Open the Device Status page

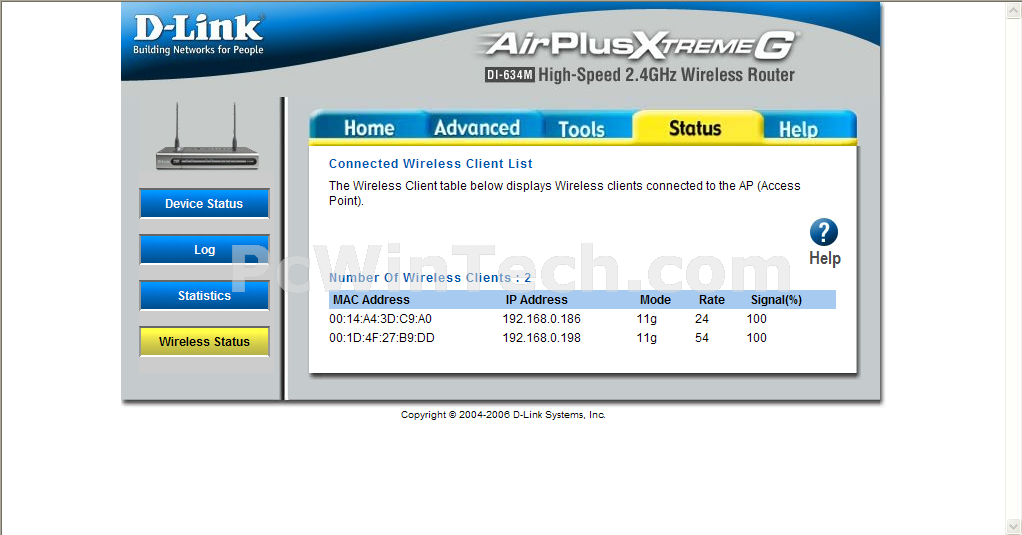point(204,203)
